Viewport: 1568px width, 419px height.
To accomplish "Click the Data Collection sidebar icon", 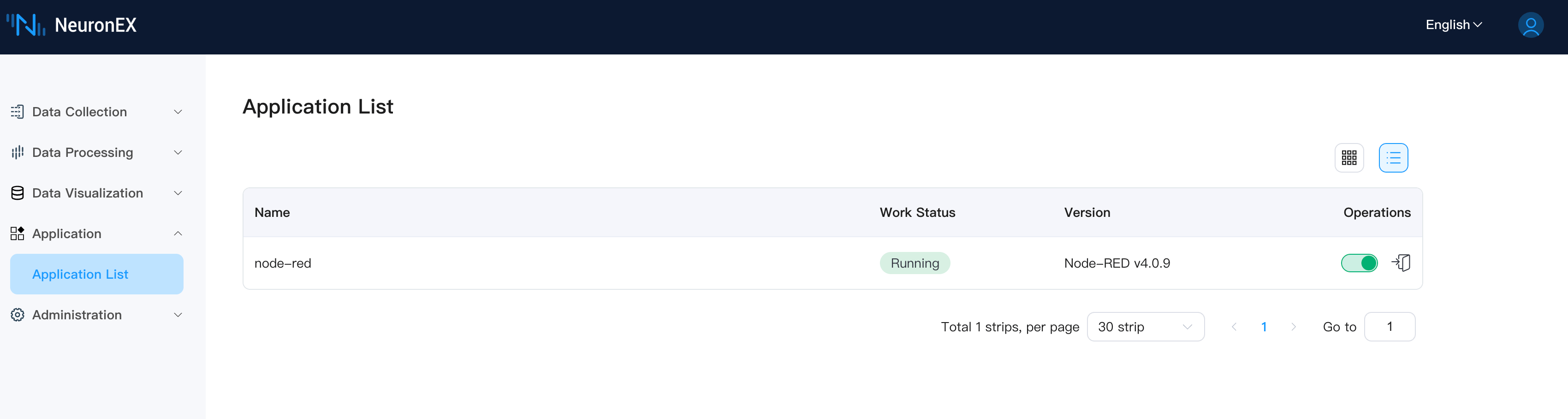I will 17,112.
